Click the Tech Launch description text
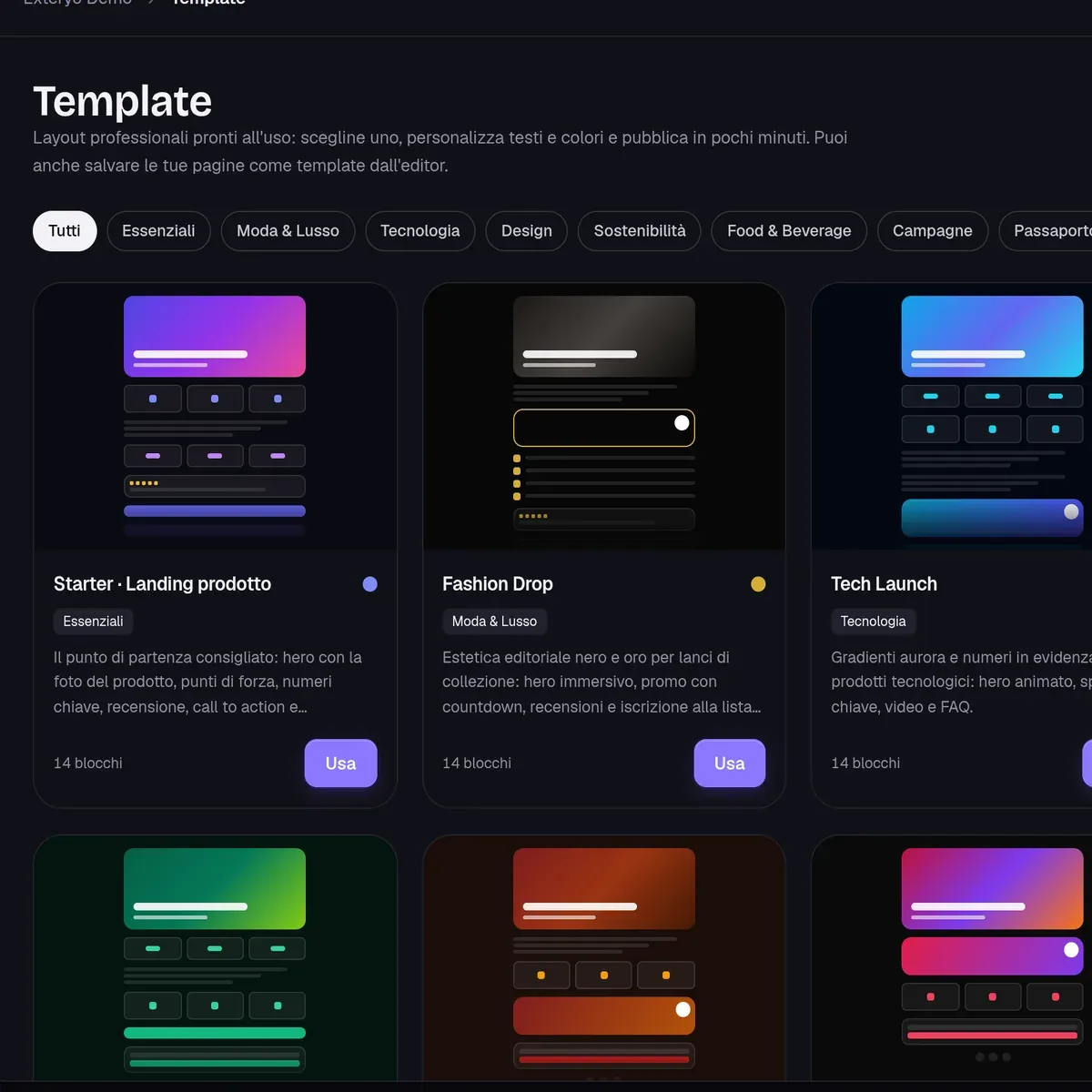 (x=961, y=682)
